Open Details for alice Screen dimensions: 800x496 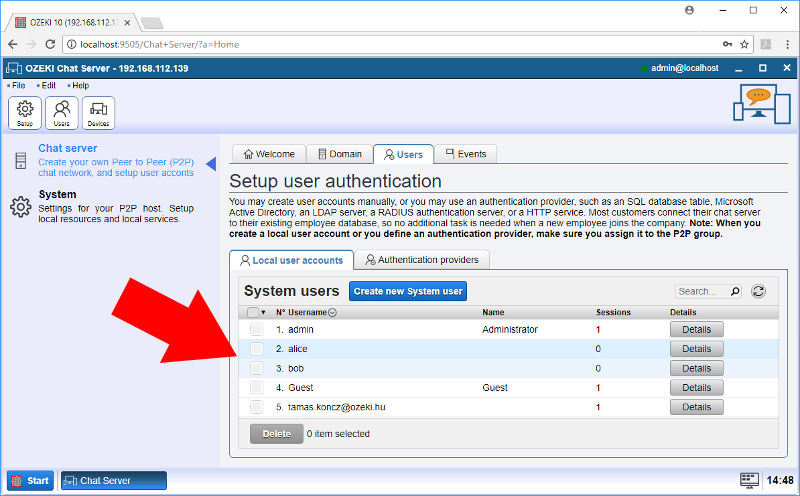coord(696,349)
